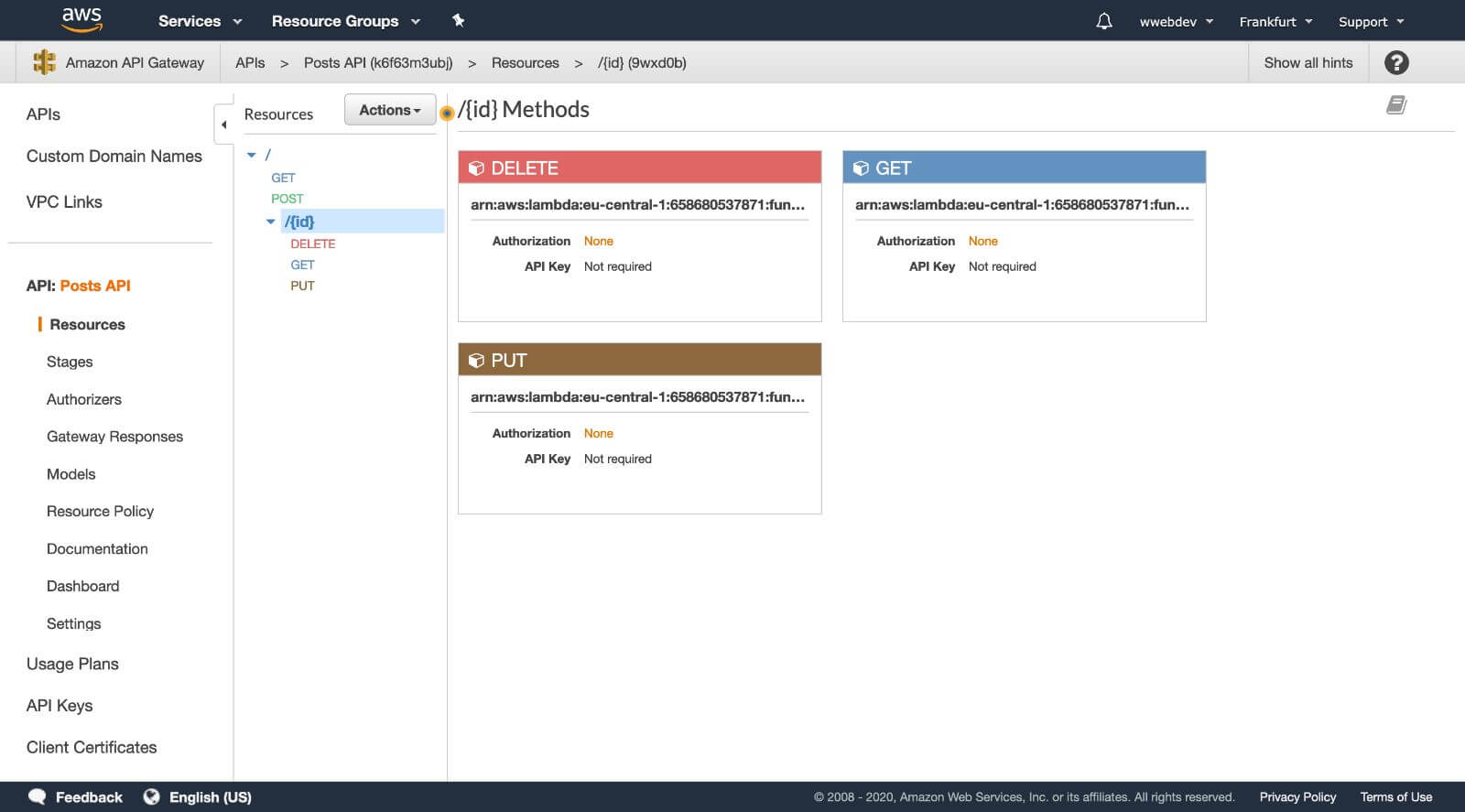The height and width of the screenshot is (812, 1465).
Task: Open APIs in the sidebar
Action: pos(43,114)
